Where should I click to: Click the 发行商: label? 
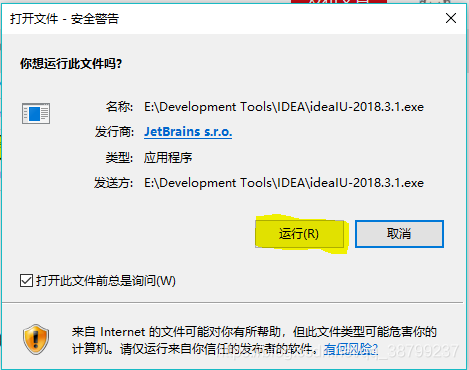click(x=114, y=132)
